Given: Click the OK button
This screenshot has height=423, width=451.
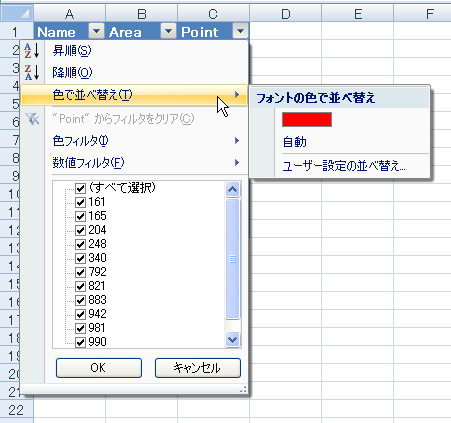Looking at the screenshot, I should tap(99, 368).
